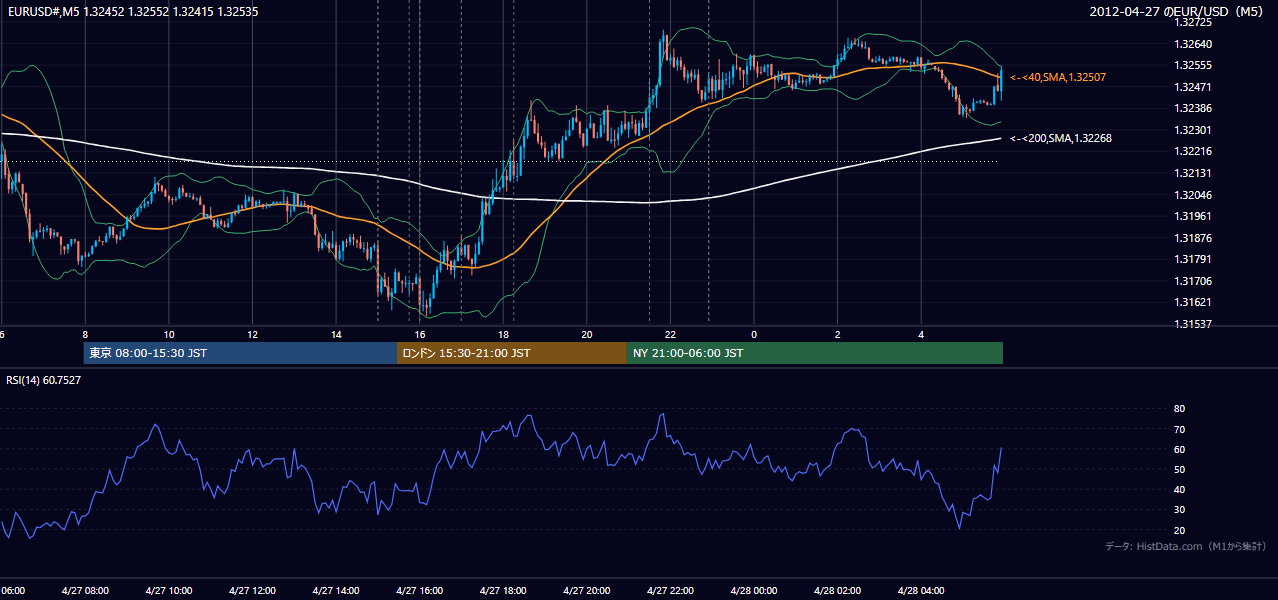Click hour marker 8 under the price chart
1278x600 pixels.
point(85,334)
